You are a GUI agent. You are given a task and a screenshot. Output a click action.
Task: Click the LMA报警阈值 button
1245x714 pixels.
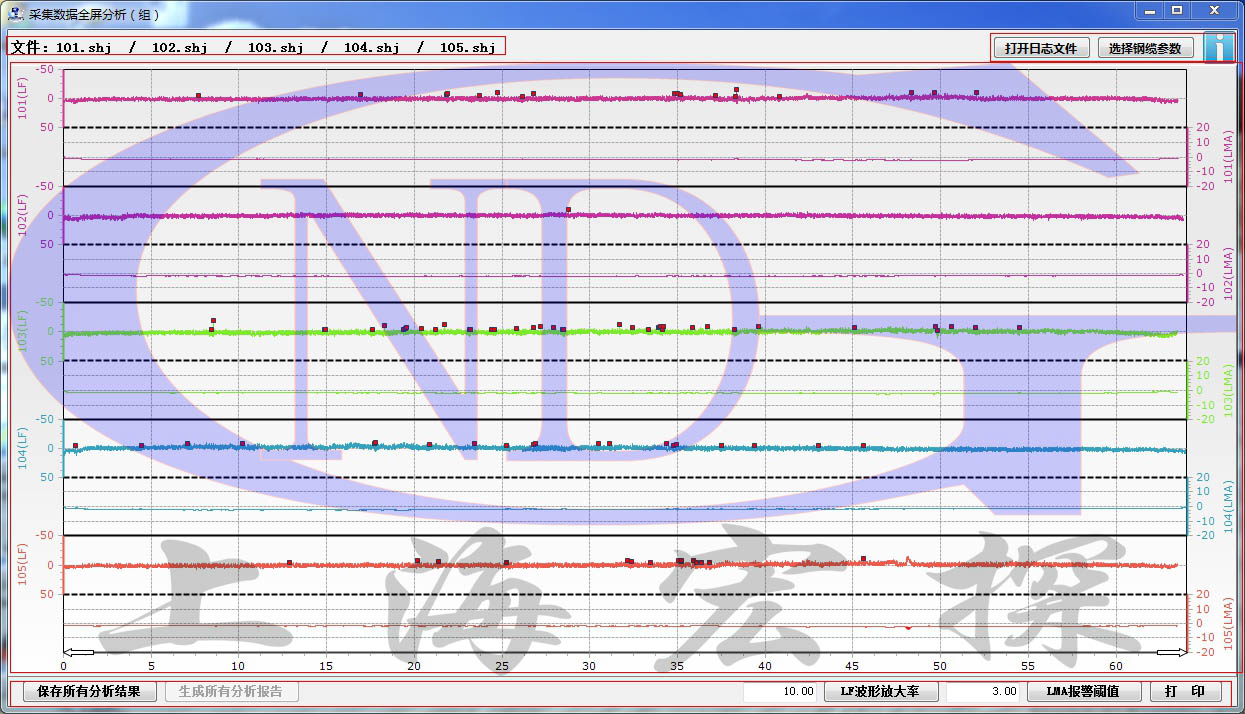coord(1082,691)
